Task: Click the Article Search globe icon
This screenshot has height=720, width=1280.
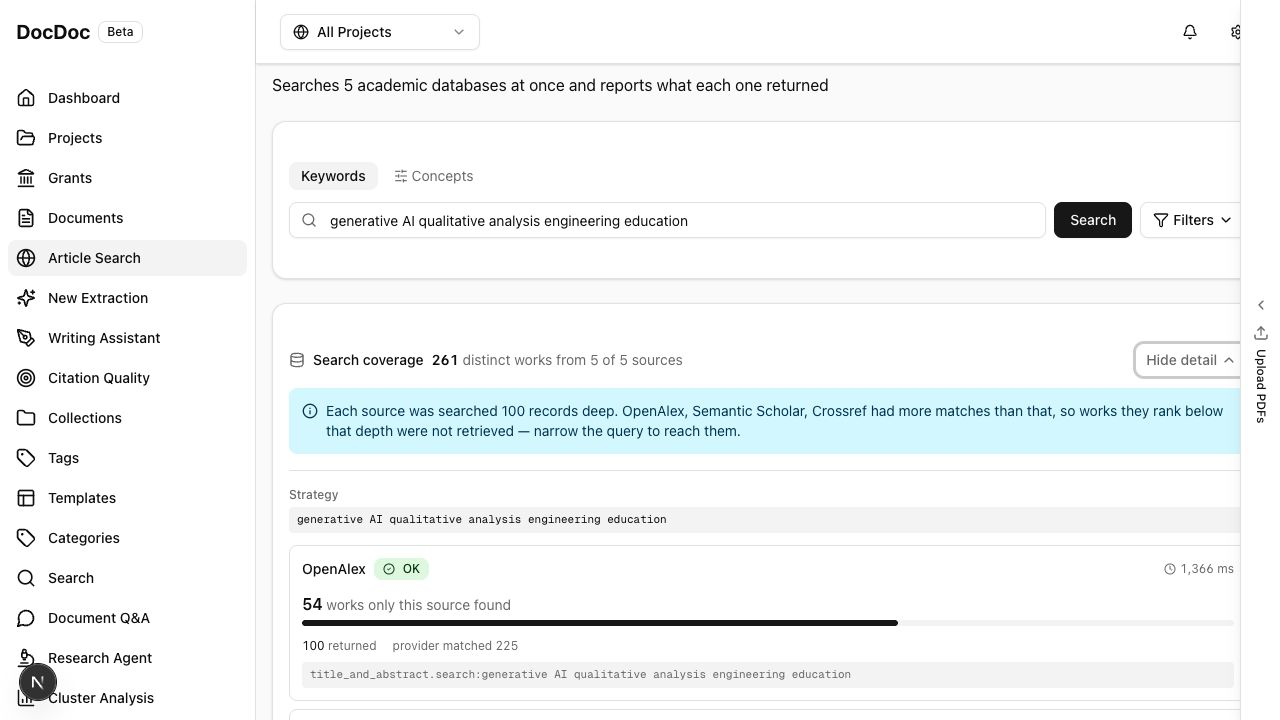Action: 27,258
